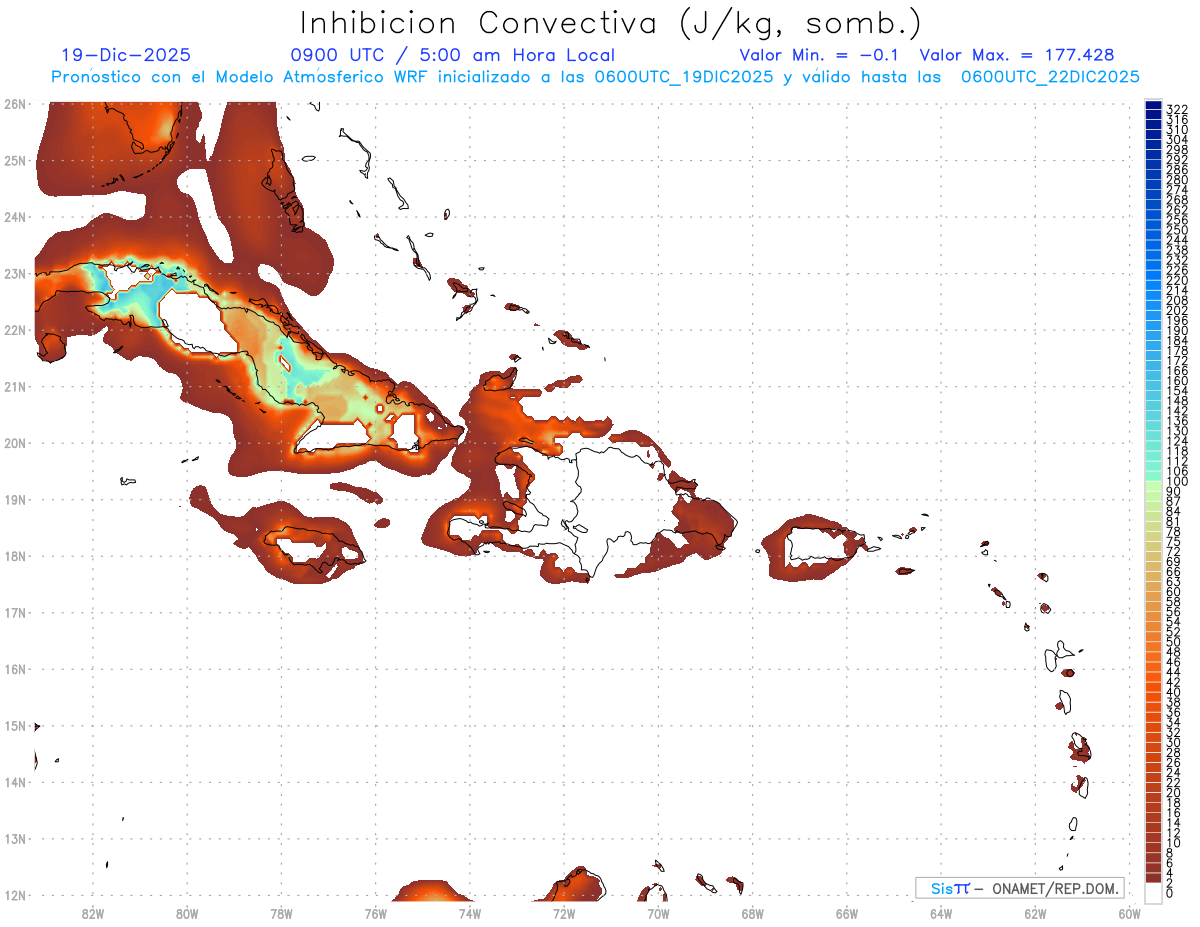Click the 80W longitude label
Viewport: 1200px width, 927px height.
click(187, 913)
